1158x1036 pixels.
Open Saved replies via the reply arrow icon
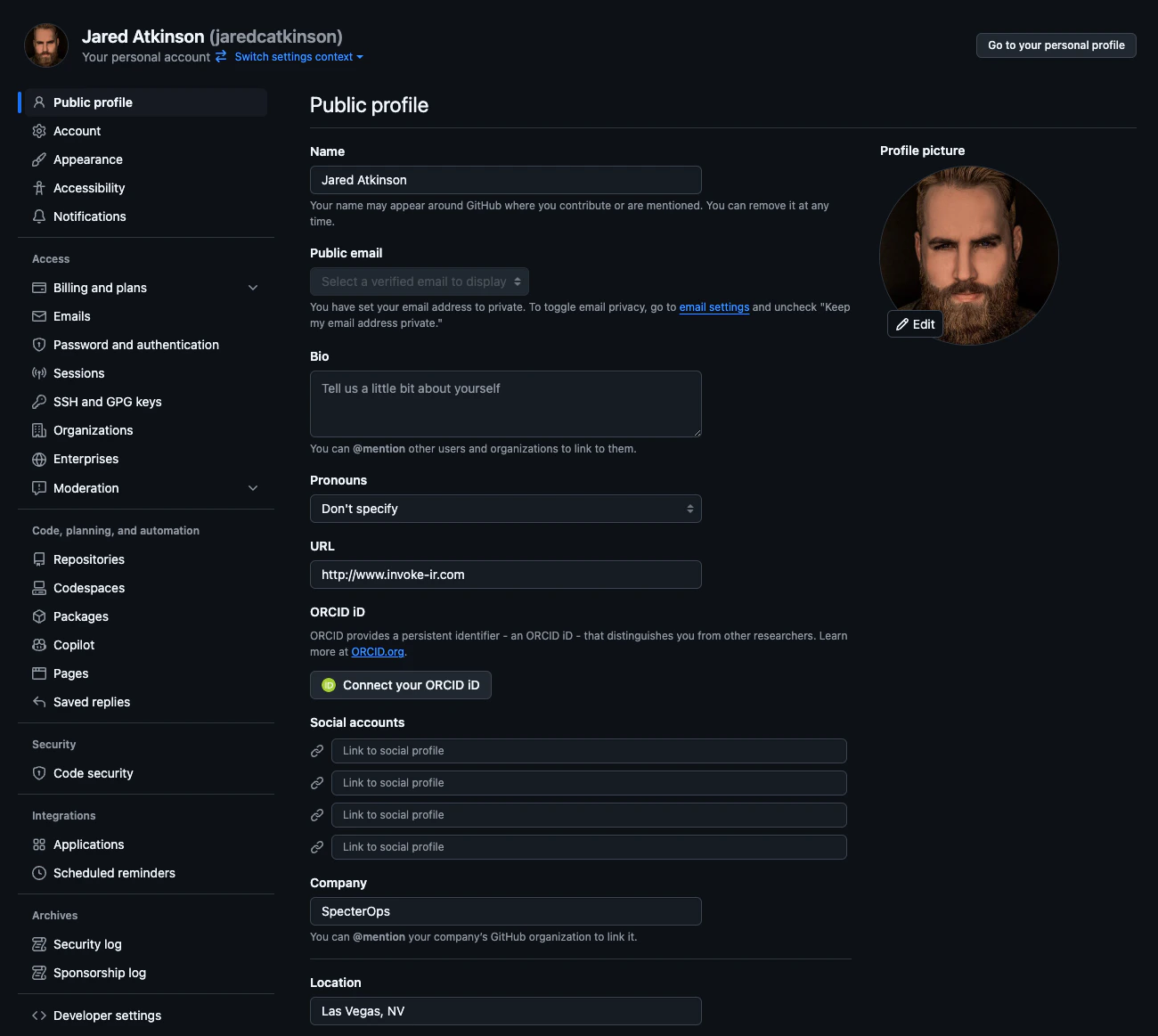(39, 702)
